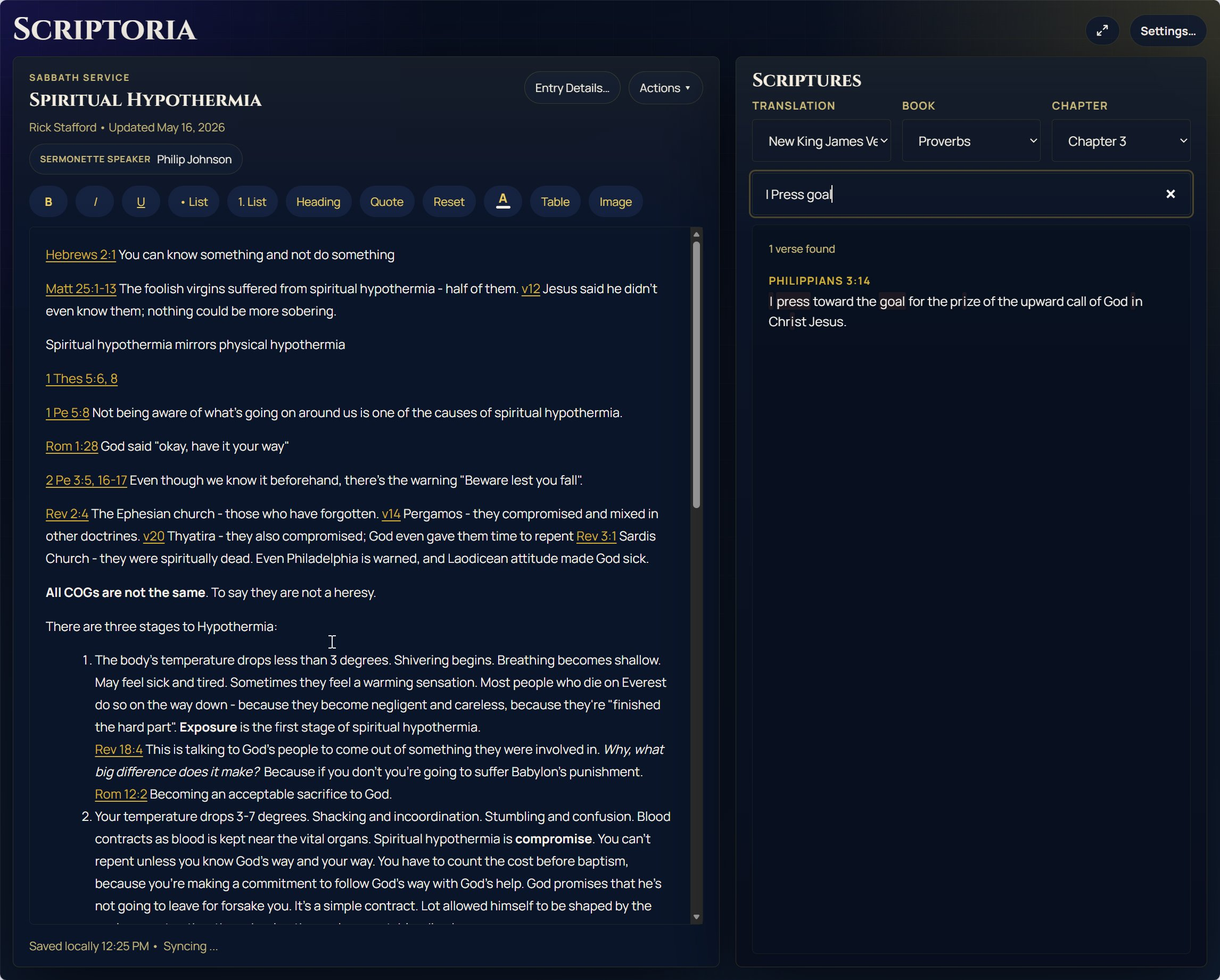
Task: Follow the v14 Pergamos verse link
Action: click(x=391, y=513)
